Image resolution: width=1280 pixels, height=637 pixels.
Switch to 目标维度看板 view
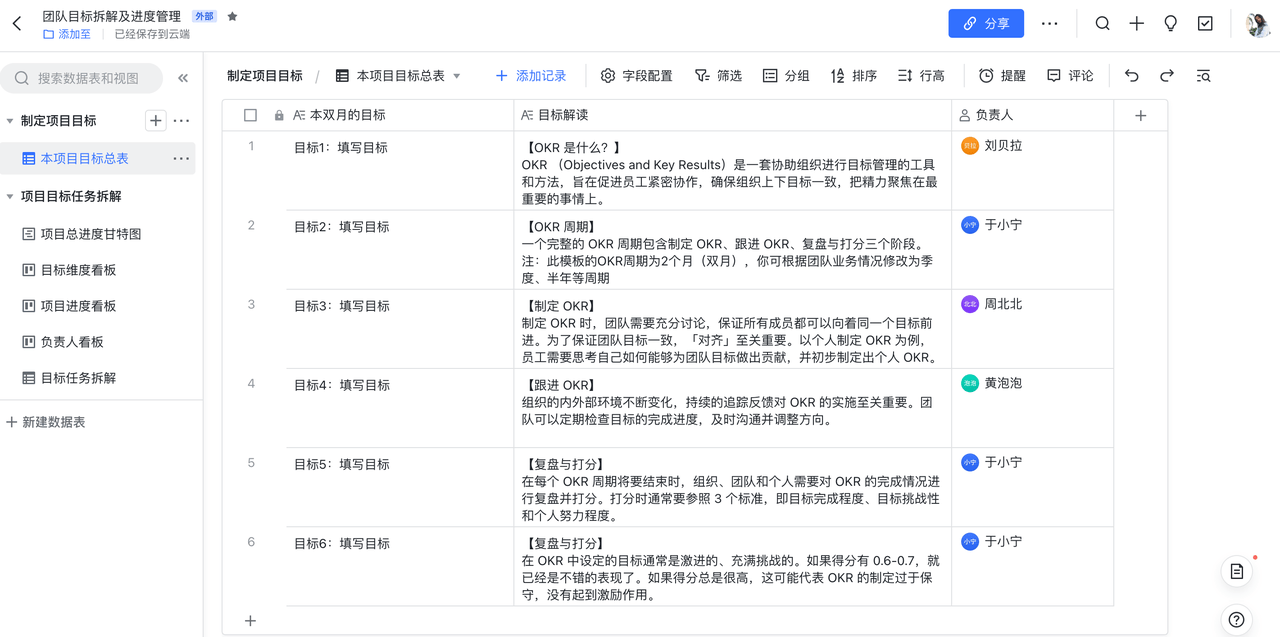[78, 270]
